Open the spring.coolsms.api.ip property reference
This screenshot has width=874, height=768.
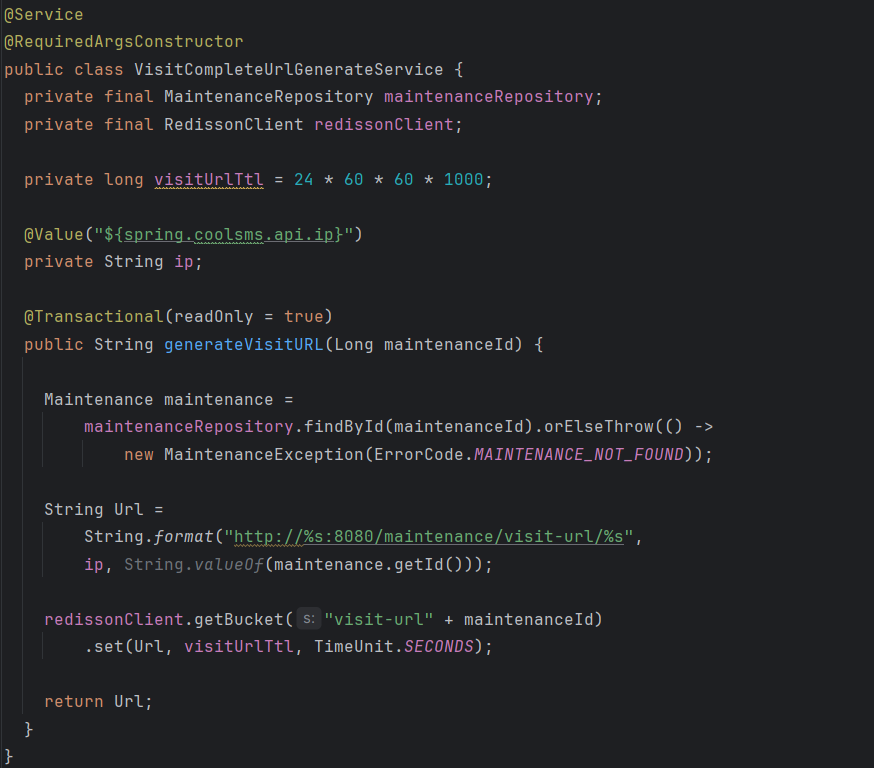point(229,234)
